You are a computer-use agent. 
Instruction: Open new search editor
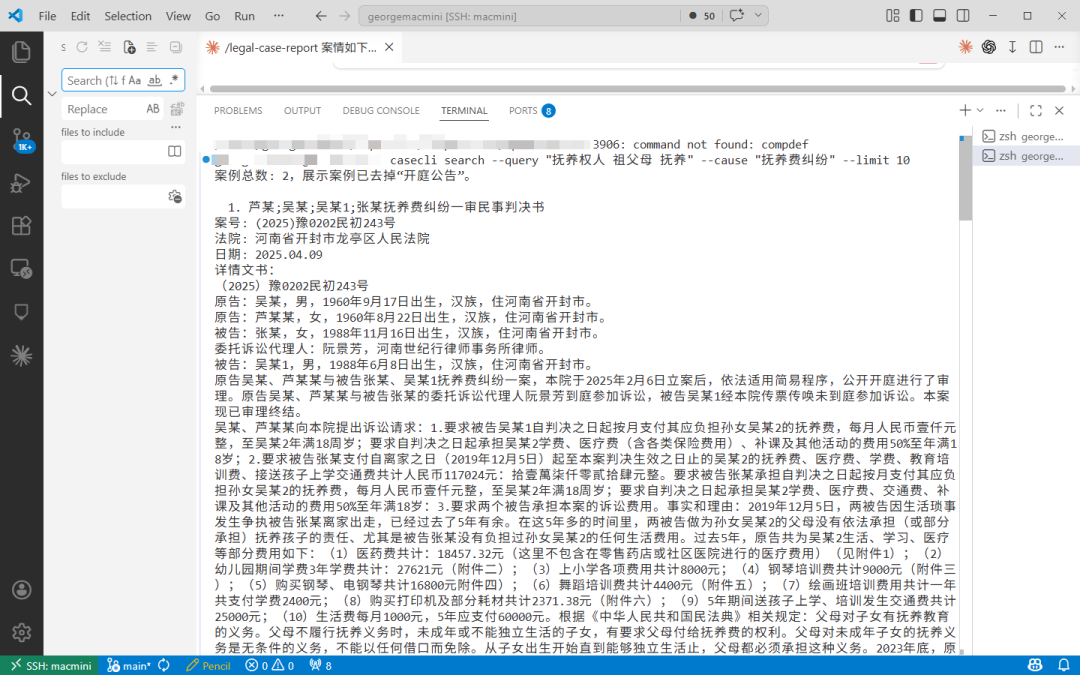point(129,47)
